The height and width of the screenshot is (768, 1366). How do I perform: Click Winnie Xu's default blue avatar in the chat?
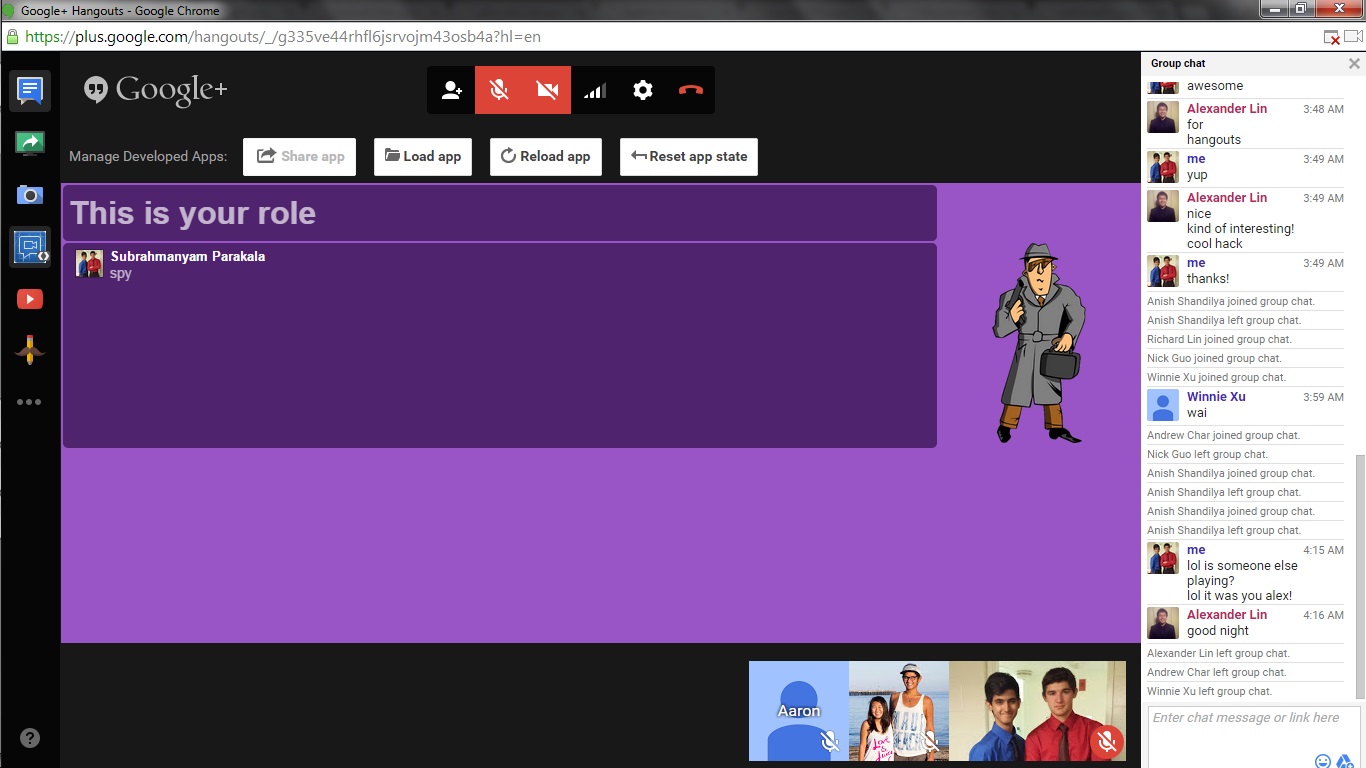(1163, 405)
